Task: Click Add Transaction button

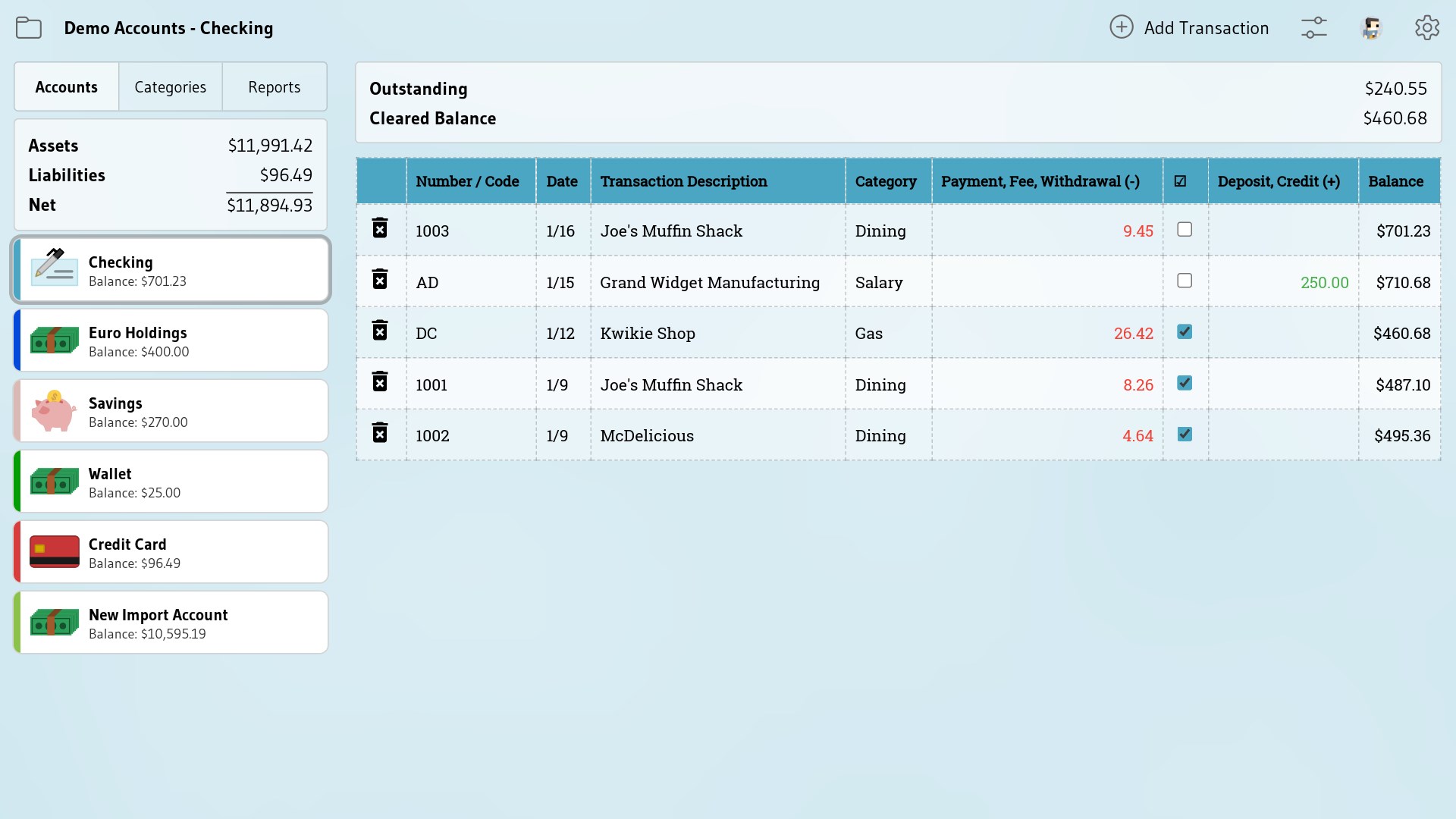Action: [x=1189, y=28]
